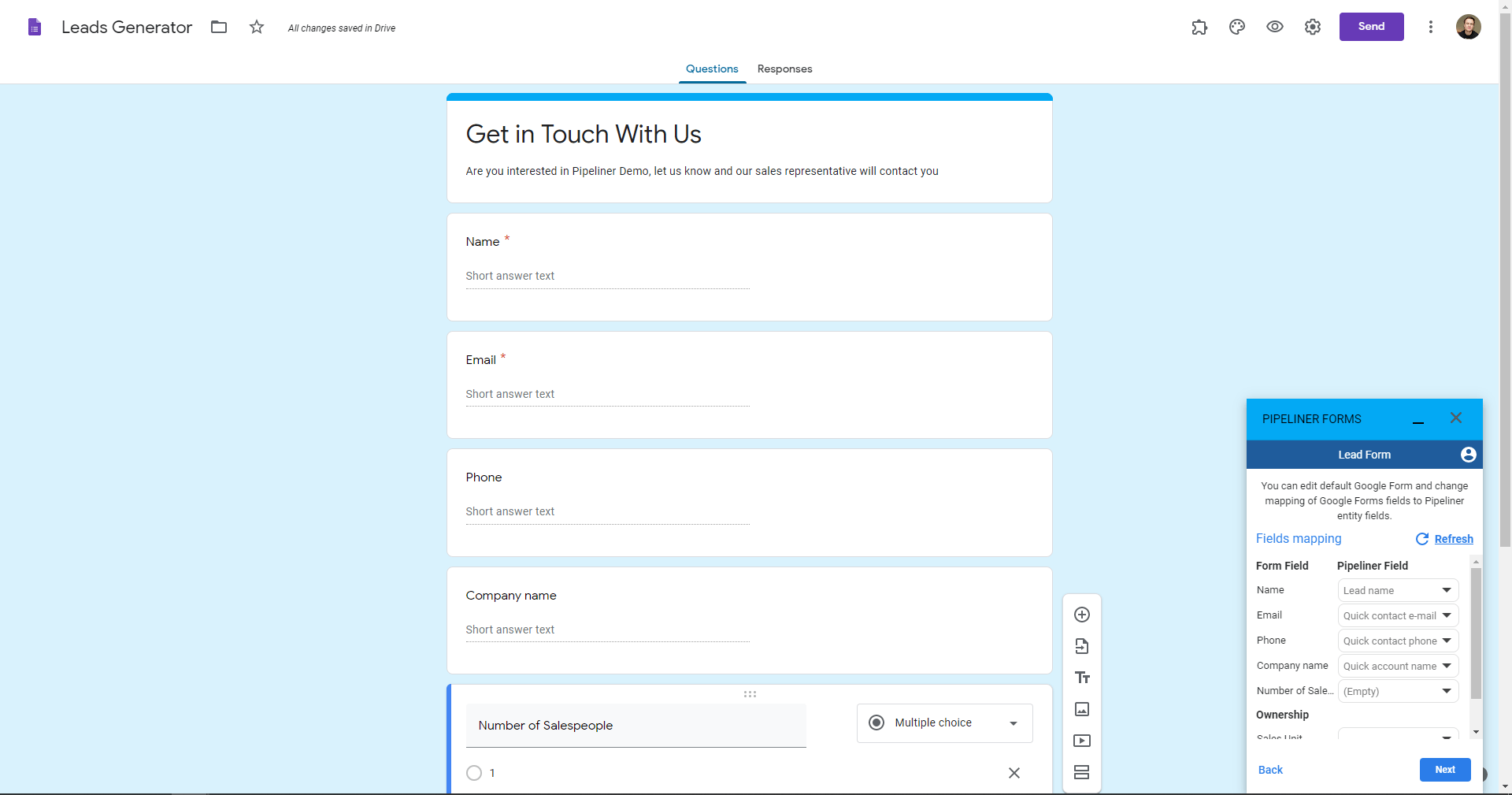This screenshot has width=1512, height=795.
Task: Click the import questions icon
Action: (x=1082, y=646)
